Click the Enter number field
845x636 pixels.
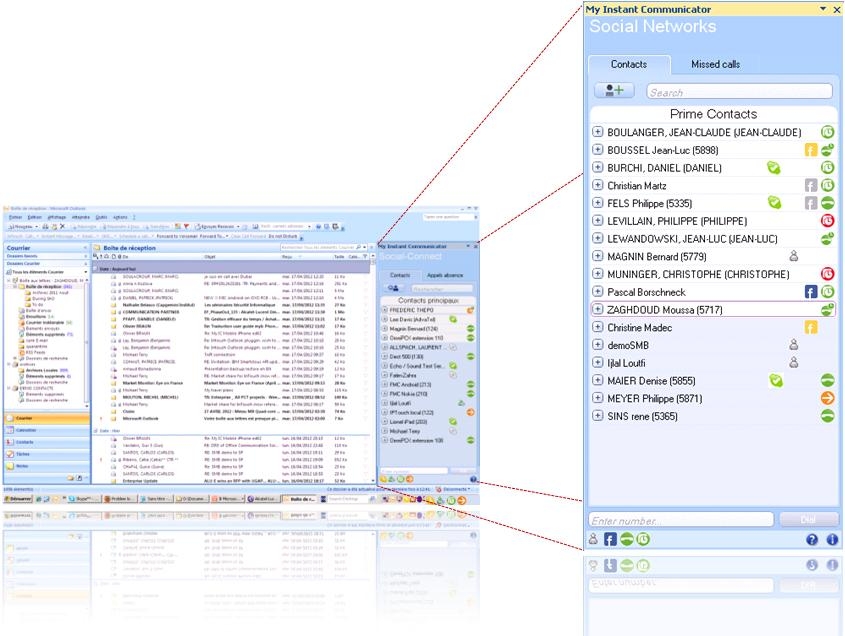coord(681,520)
